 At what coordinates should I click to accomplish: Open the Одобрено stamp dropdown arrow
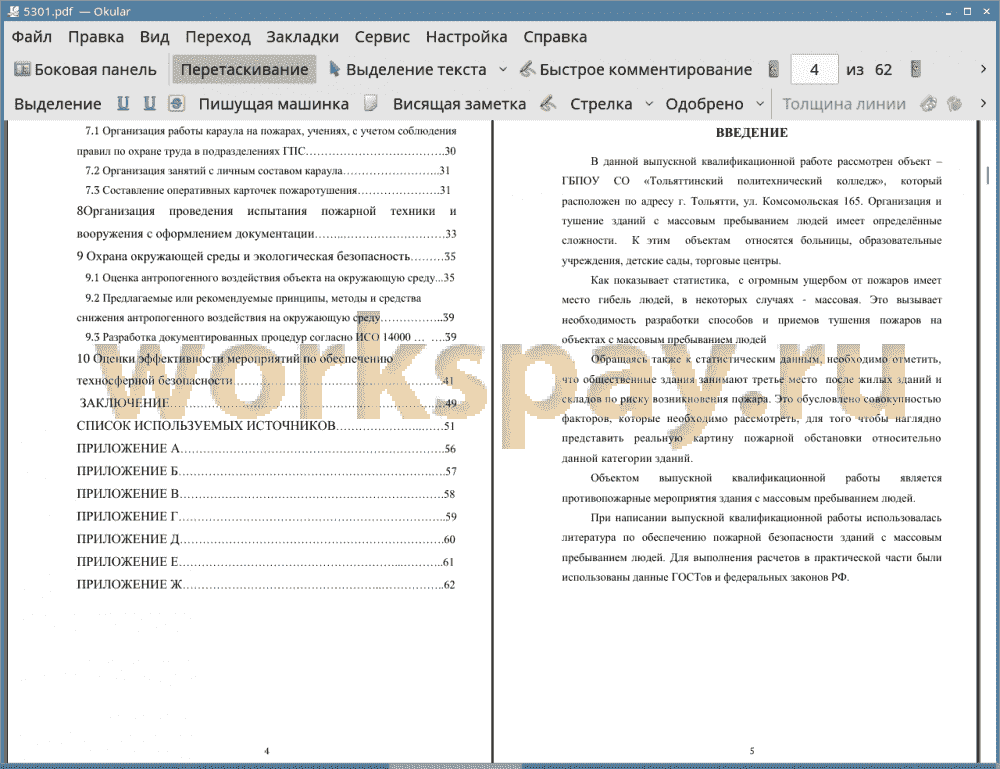point(760,104)
